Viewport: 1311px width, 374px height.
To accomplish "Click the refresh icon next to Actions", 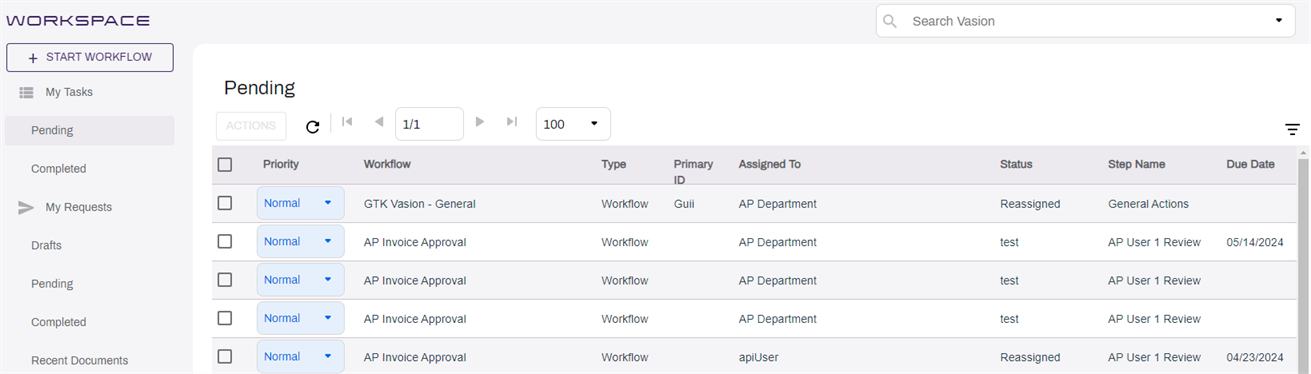I will pos(313,126).
